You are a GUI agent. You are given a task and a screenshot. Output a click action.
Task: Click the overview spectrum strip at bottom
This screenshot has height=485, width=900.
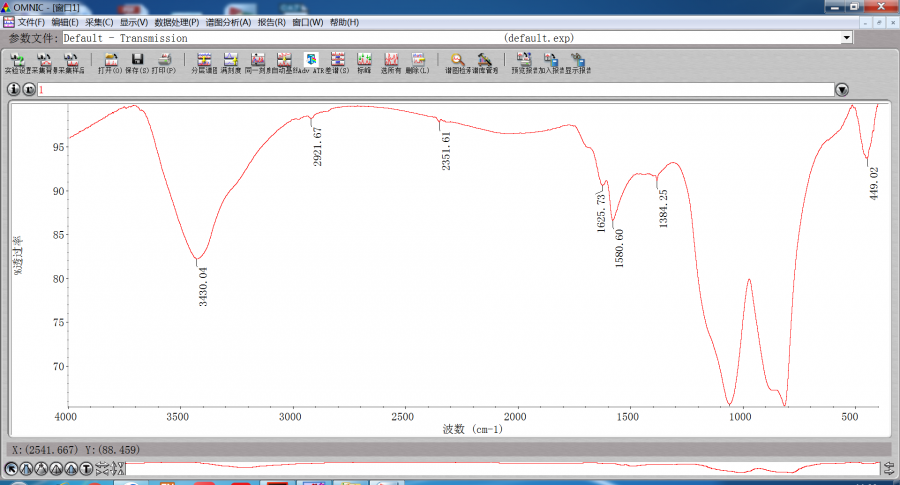503,469
